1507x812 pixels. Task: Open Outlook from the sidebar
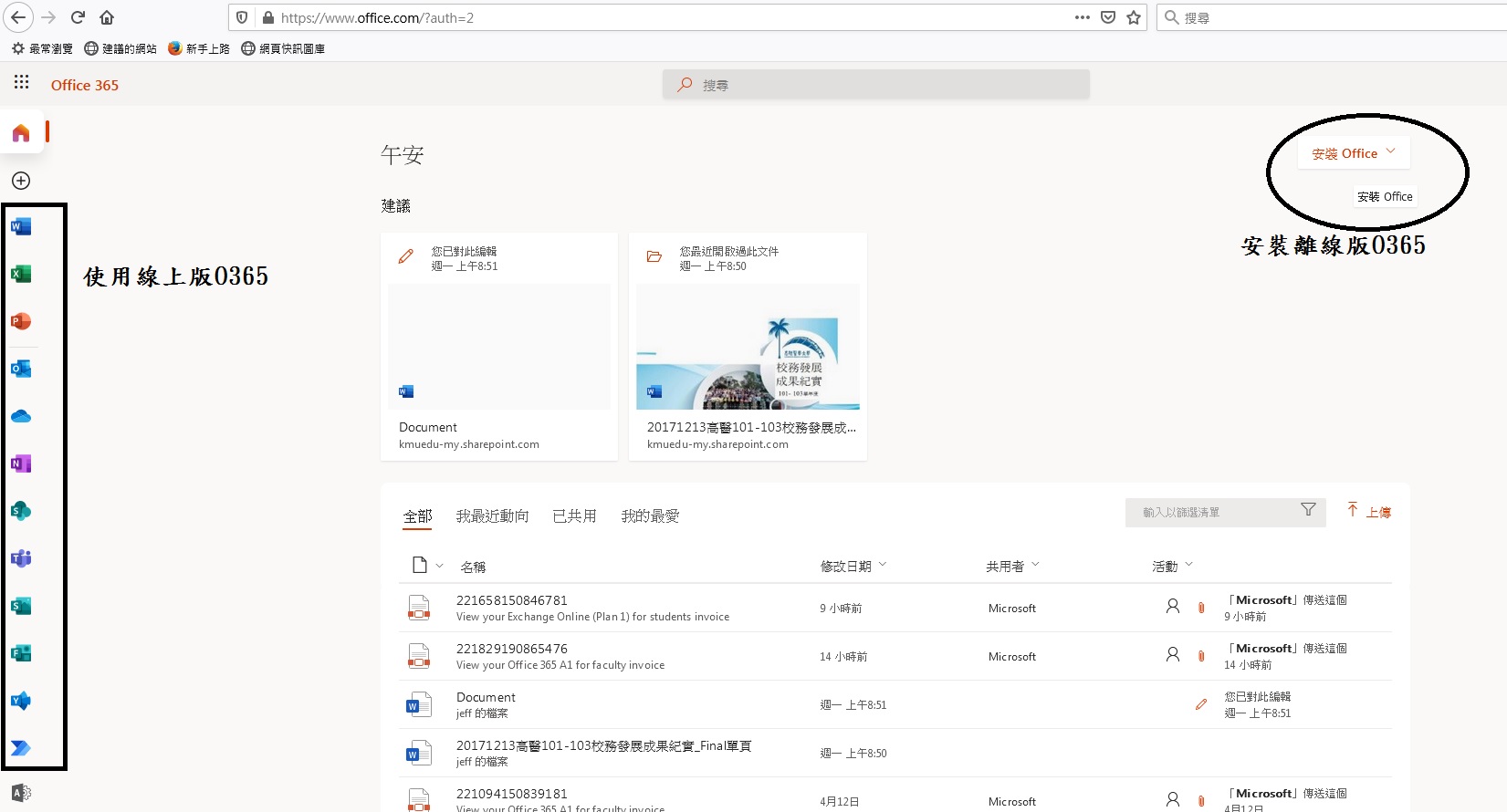click(21, 369)
